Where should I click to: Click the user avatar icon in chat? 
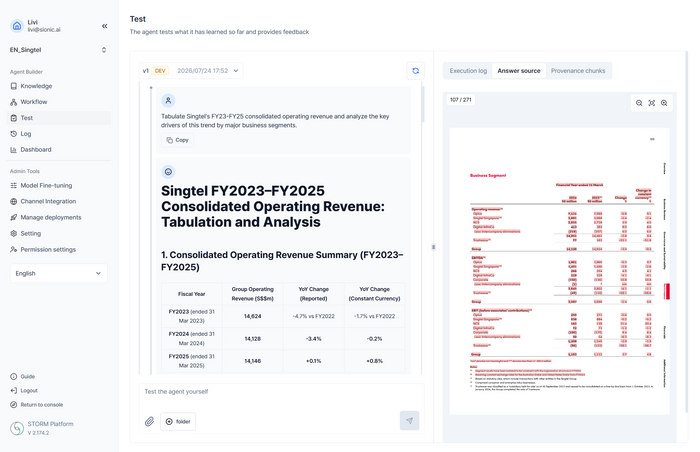point(168,100)
